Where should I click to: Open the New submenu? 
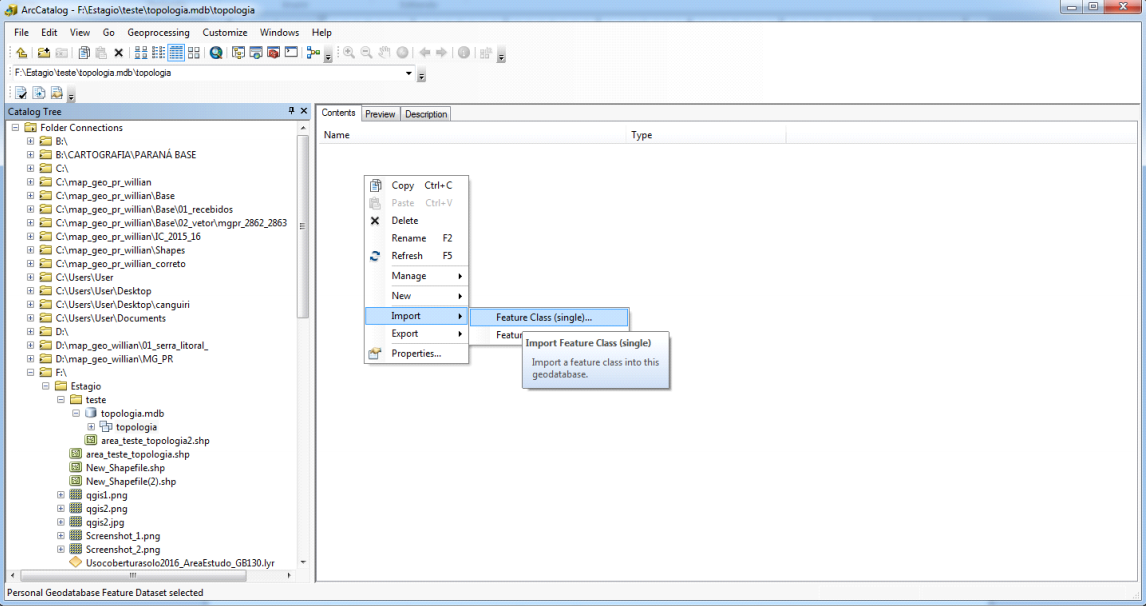[x=417, y=295]
